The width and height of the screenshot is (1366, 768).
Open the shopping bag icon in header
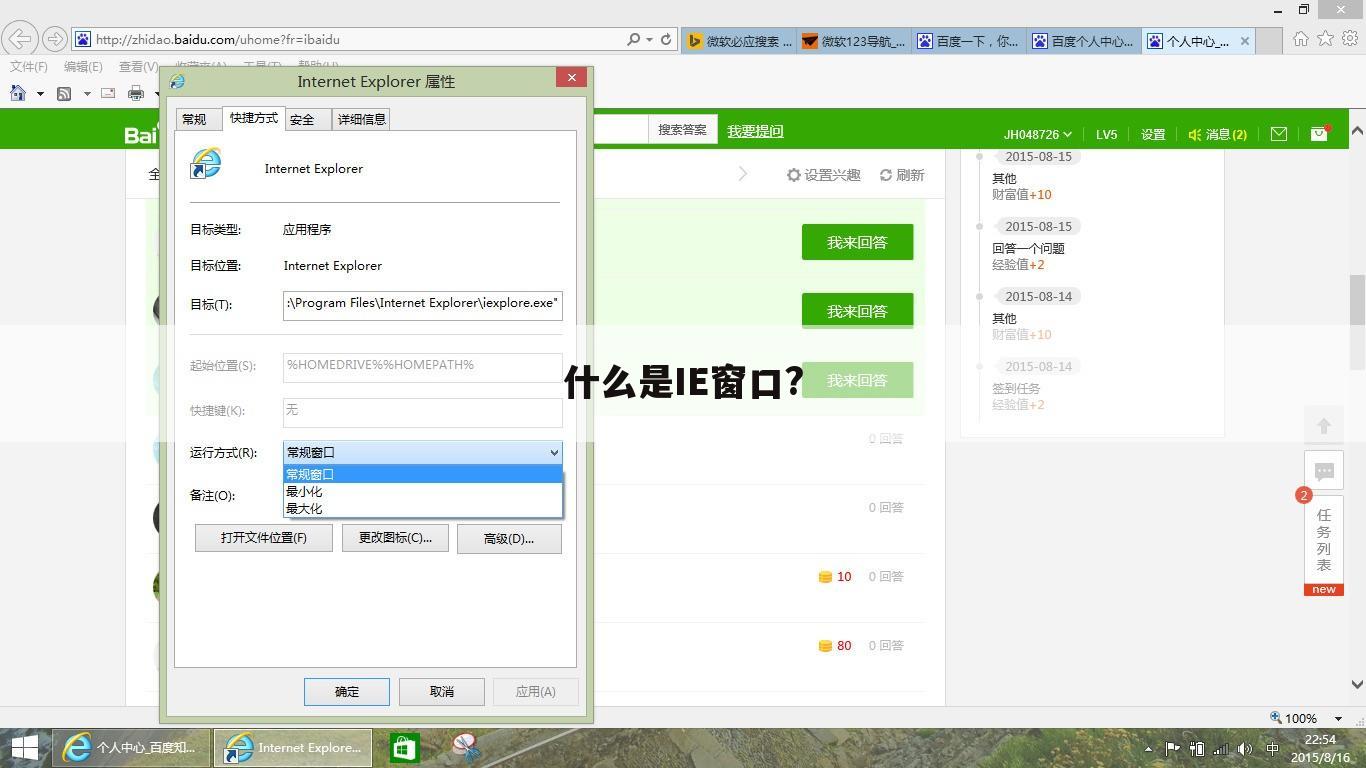(x=1319, y=133)
